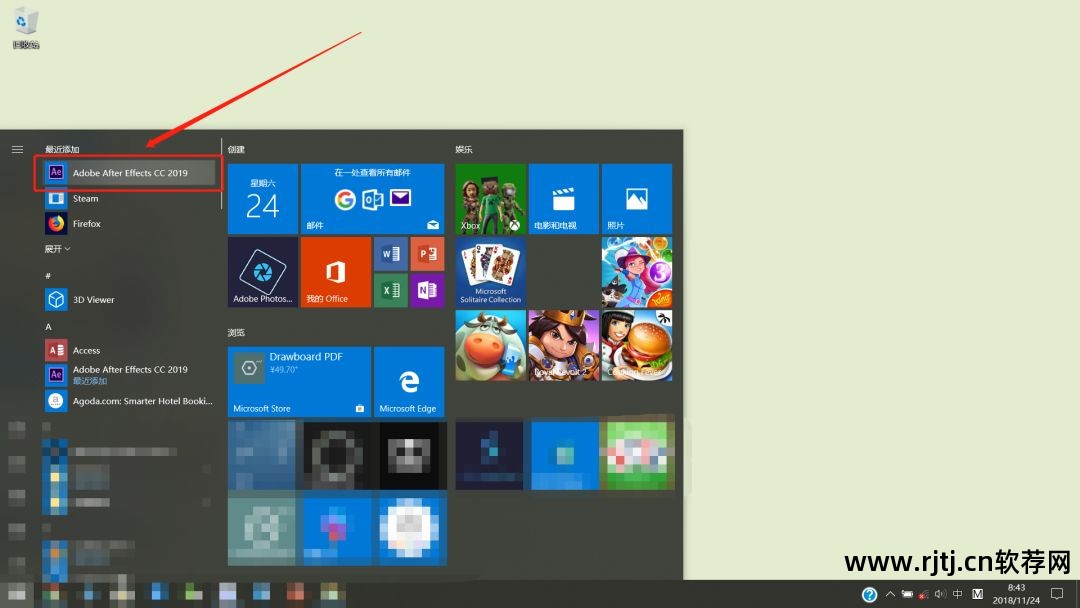The image size is (1080, 608).
Task: Expand the recently added list with 展开
Action: [58, 249]
